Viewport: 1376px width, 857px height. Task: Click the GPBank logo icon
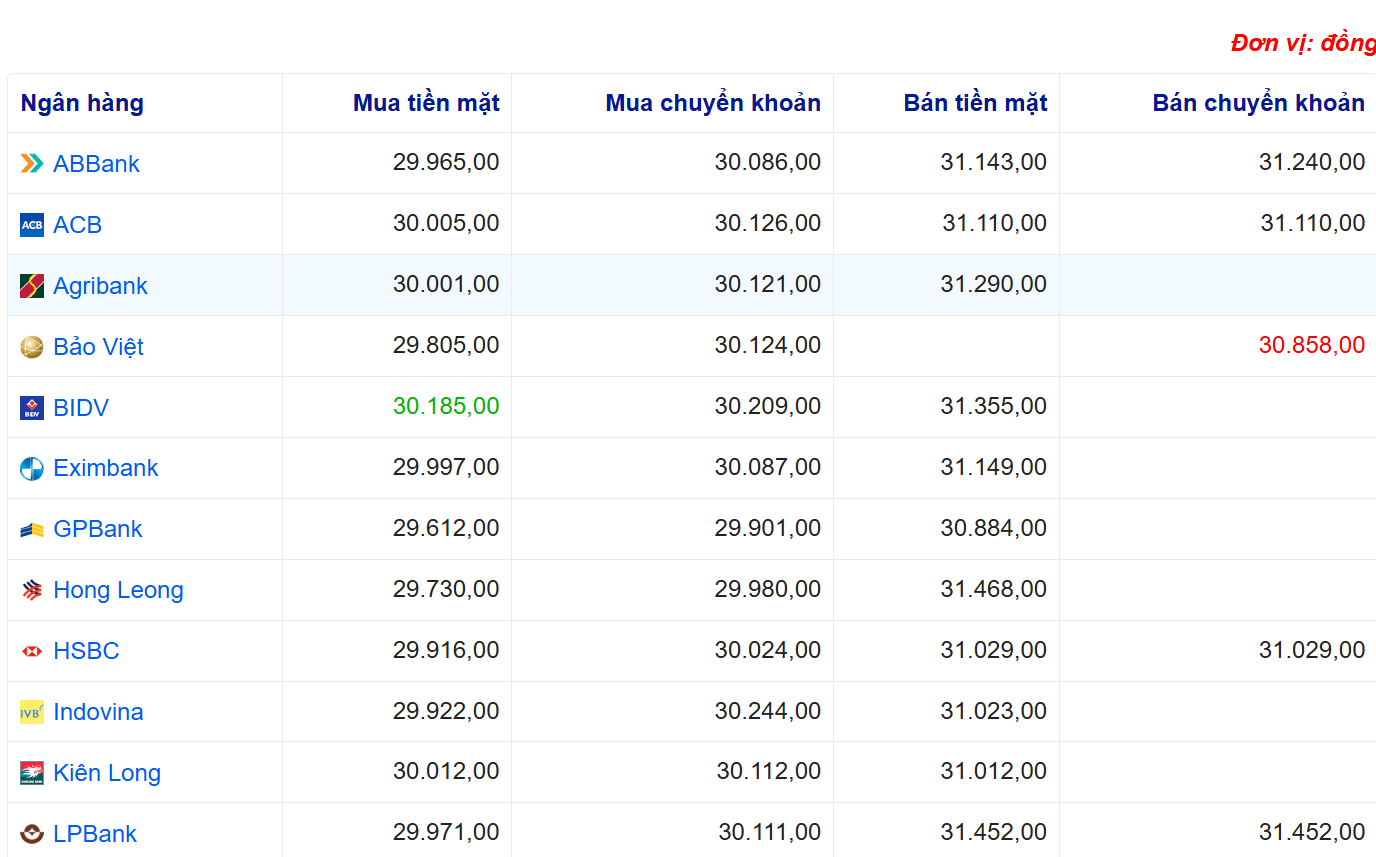click(32, 530)
